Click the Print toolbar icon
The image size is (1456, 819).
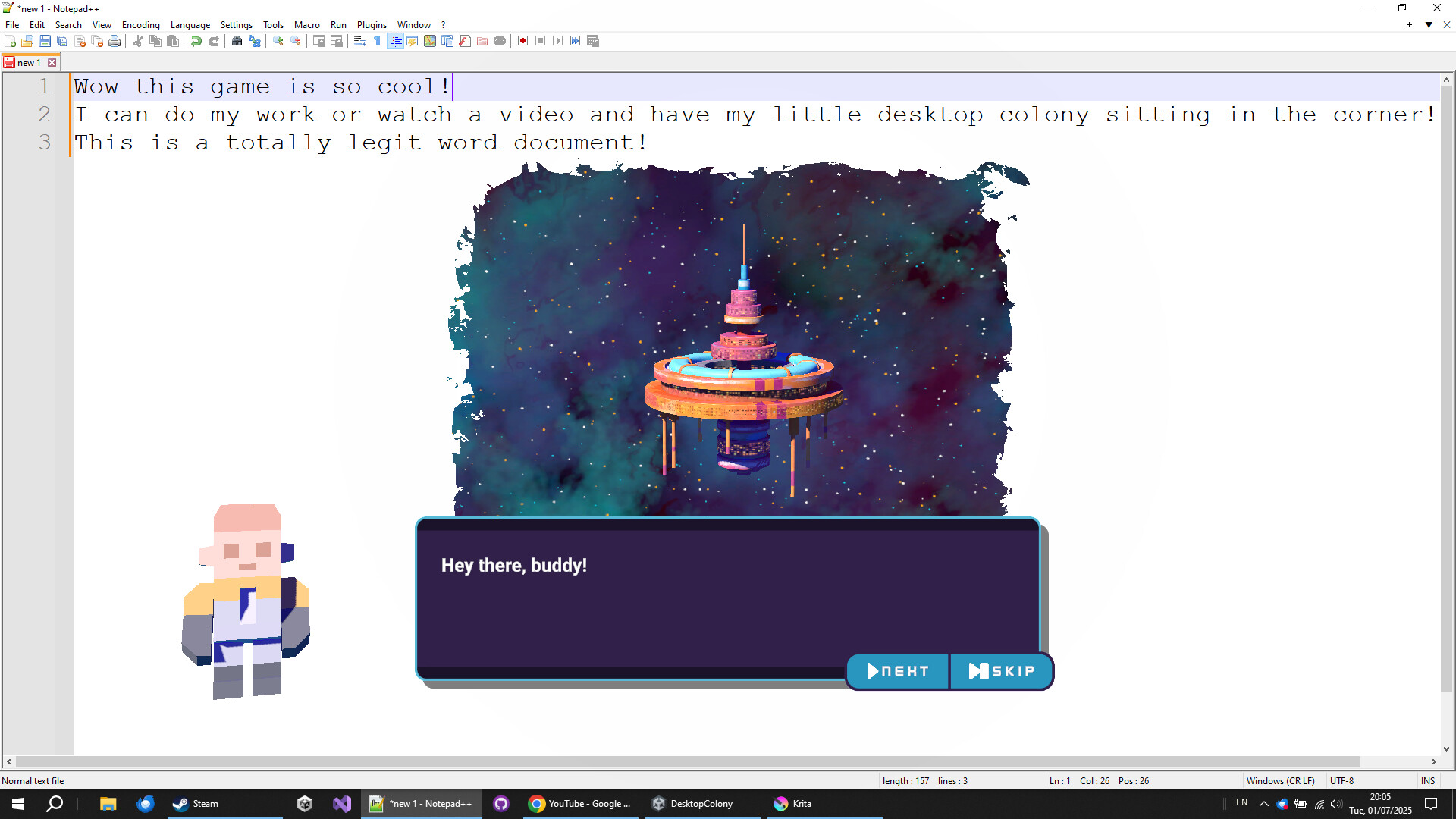(115, 42)
